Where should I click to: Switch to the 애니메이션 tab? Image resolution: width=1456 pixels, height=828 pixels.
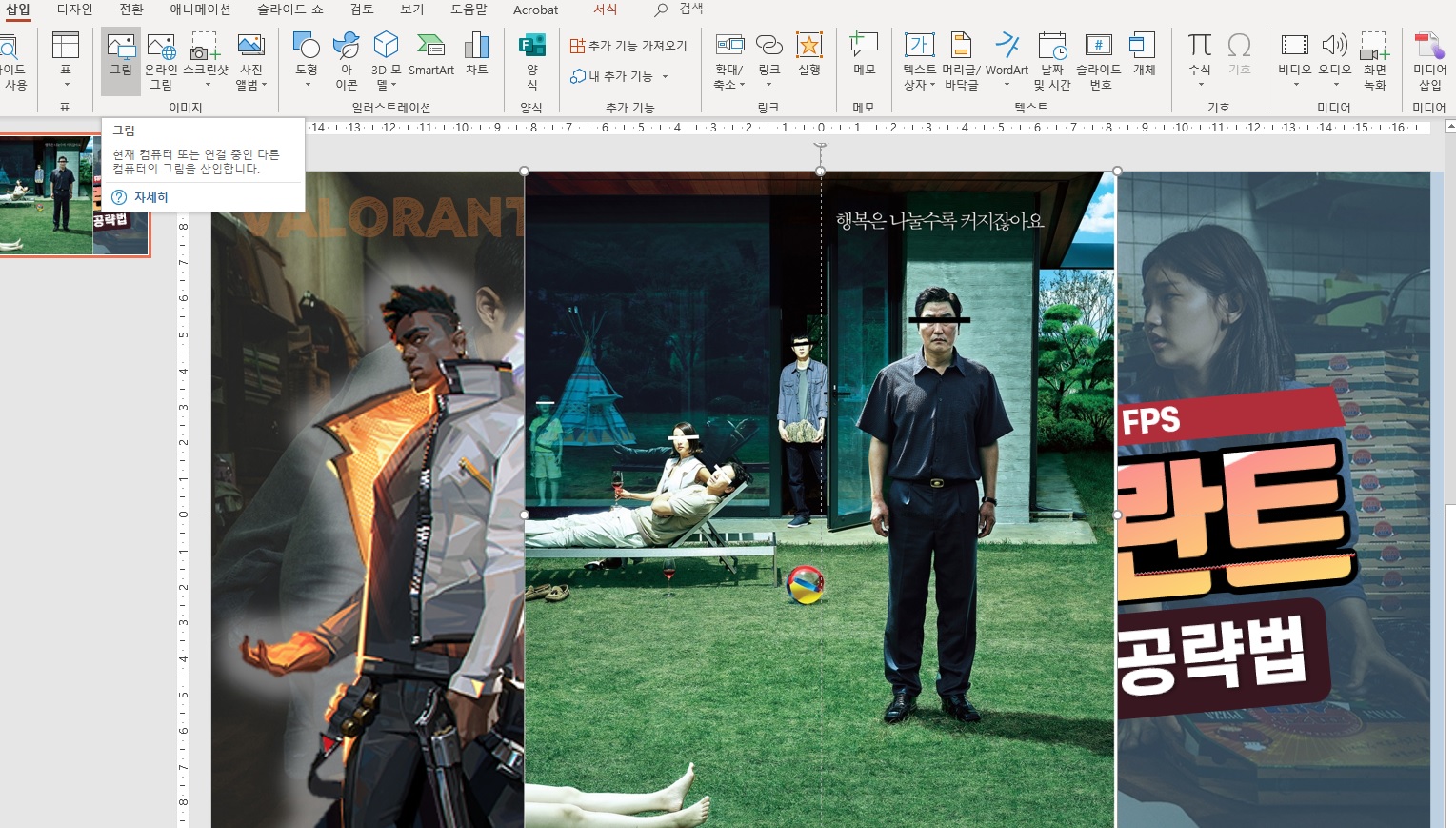coord(200,10)
